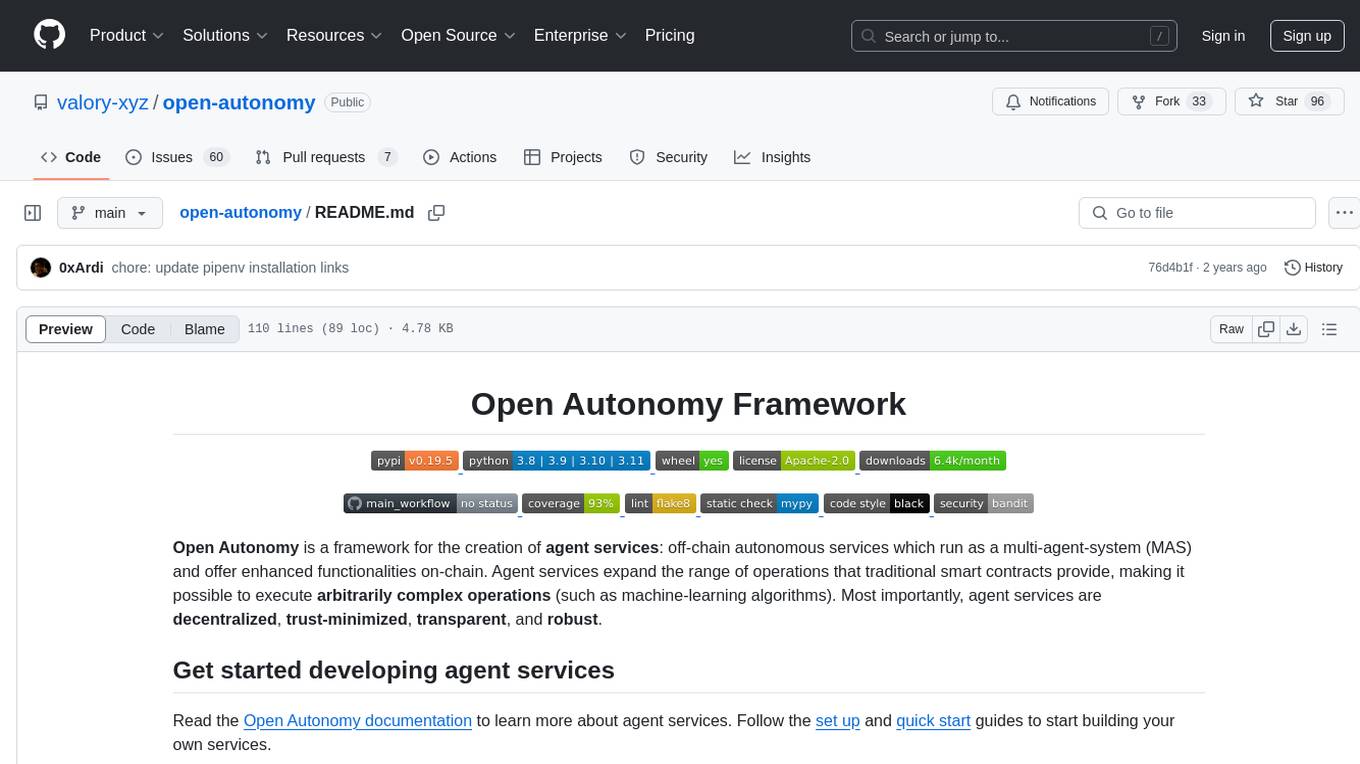Viewport: 1360px width, 764px height.
Task: Open the open-autonomy repository link in header
Action: (x=239, y=102)
